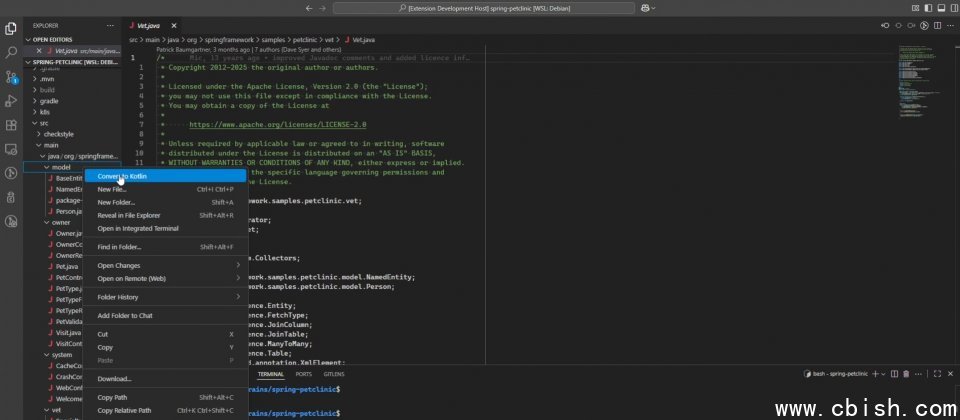Open the Apache license URL link
Image resolution: width=960 pixels, height=420 pixels.
coord(277,125)
